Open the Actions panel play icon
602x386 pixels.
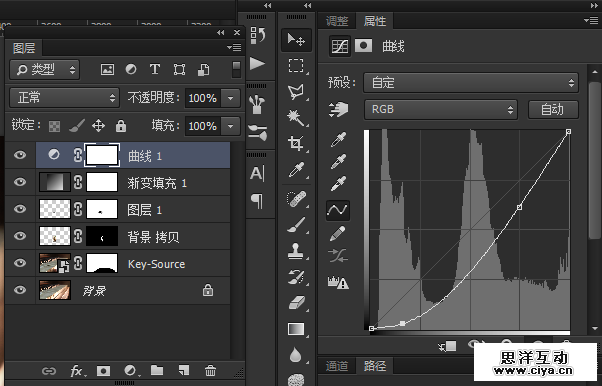tap(257, 63)
